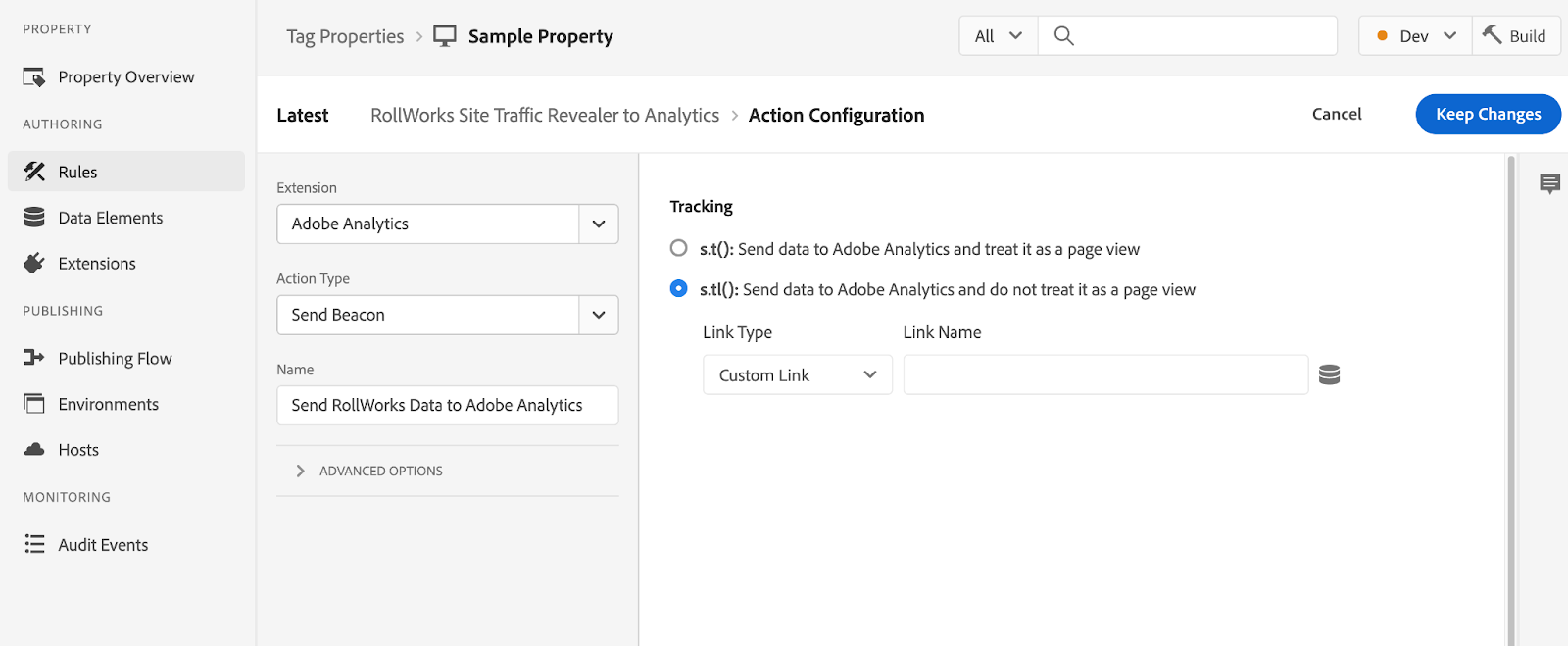This screenshot has height=646, width=1568.
Task: Open Publishing Flow page
Action: tap(126, 358)
